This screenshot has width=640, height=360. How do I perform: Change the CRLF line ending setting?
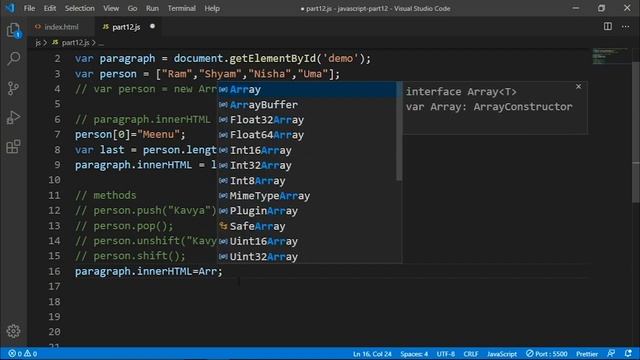(471, 353)
